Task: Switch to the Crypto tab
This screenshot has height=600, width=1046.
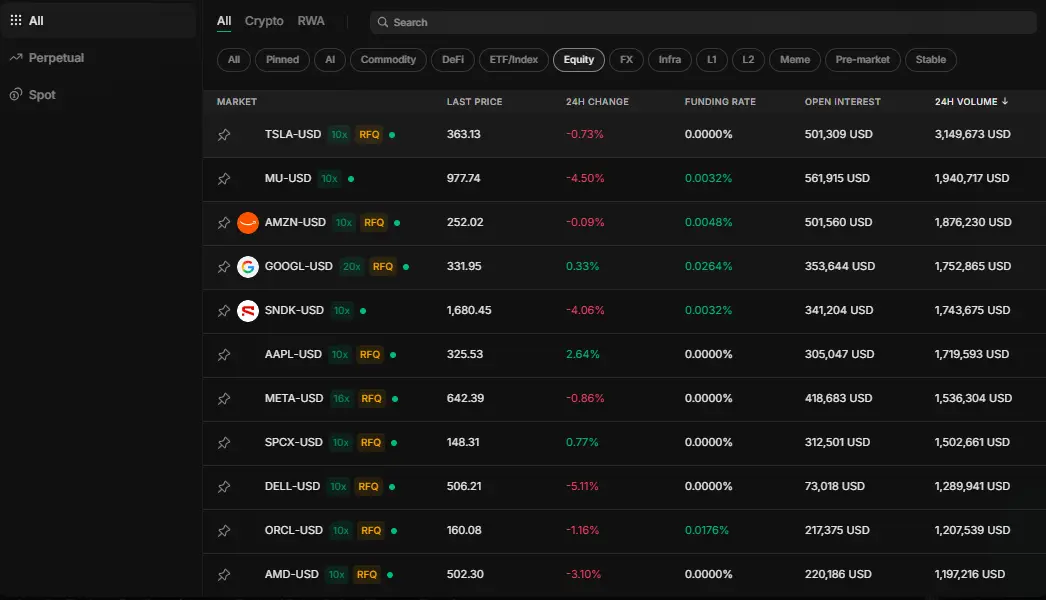Action: 264,21
